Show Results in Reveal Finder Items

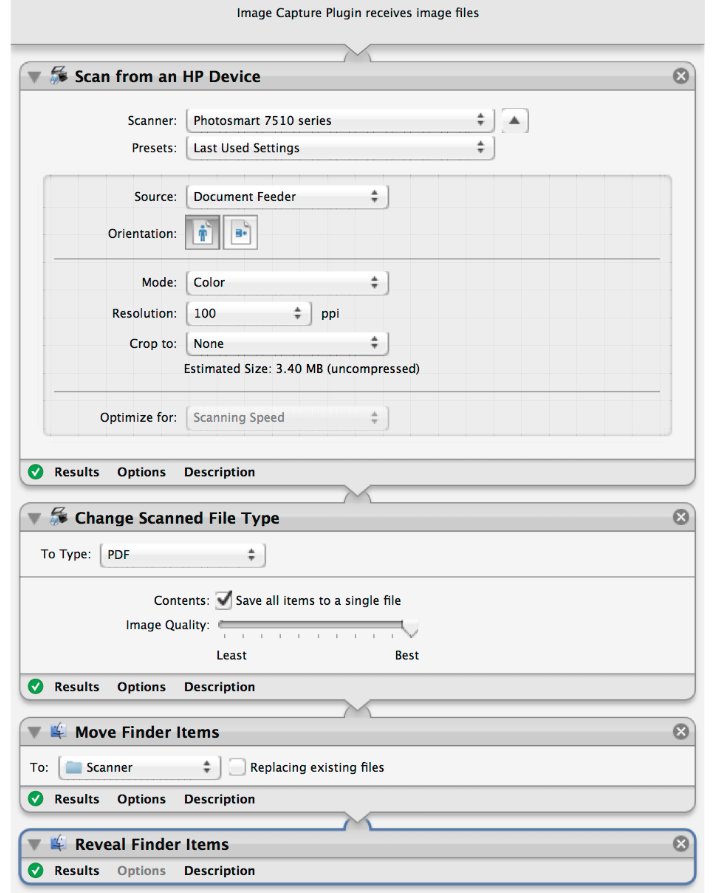(x=77, y=871)
